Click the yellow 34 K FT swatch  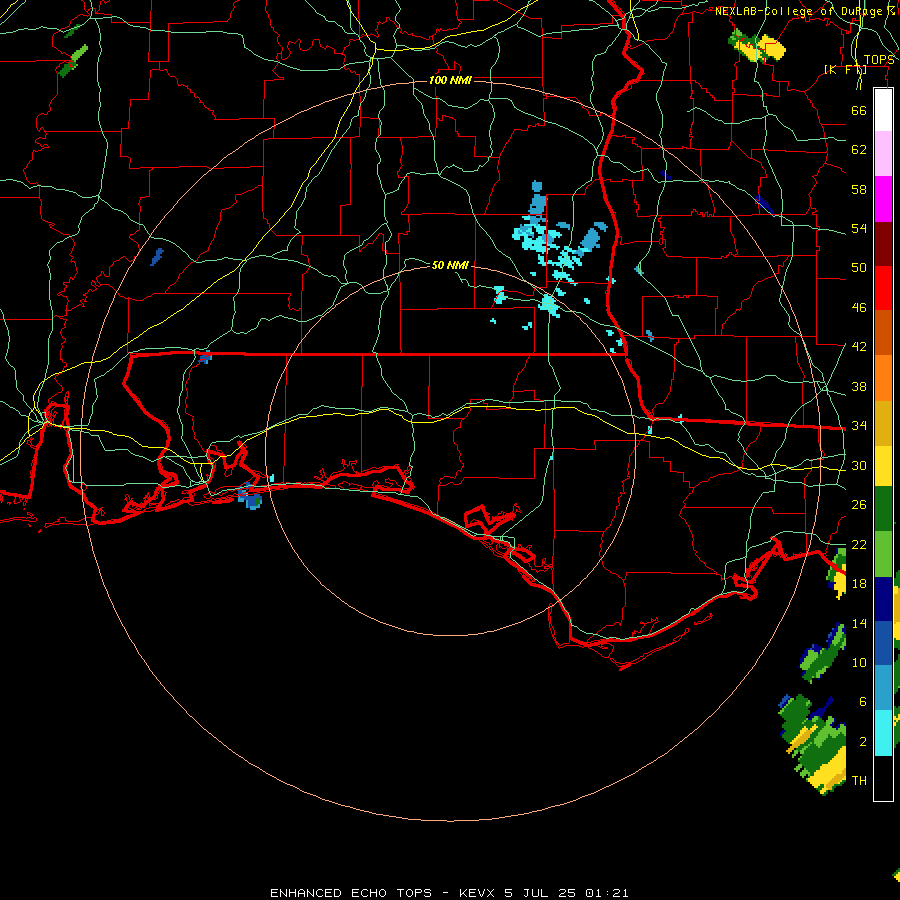pyautogui.click(x=883, y=465)
